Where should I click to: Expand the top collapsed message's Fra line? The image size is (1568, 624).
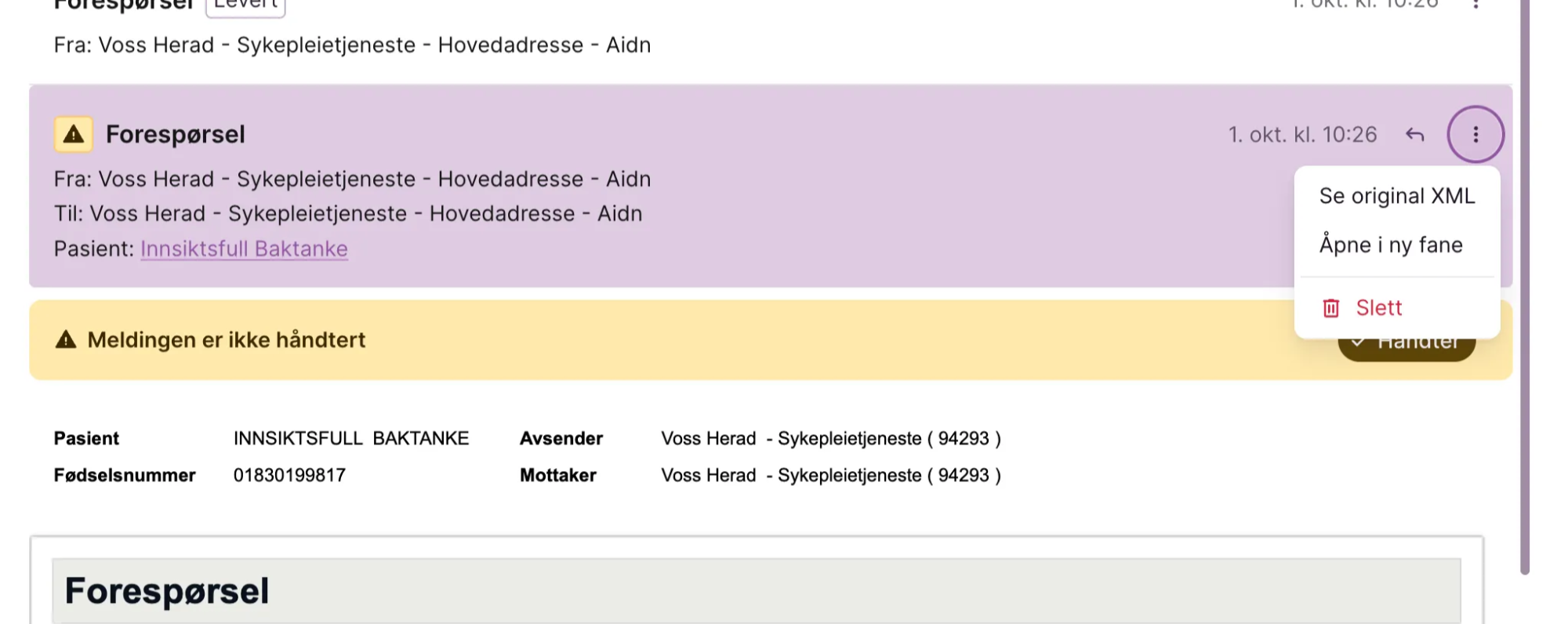coord(352,45)
